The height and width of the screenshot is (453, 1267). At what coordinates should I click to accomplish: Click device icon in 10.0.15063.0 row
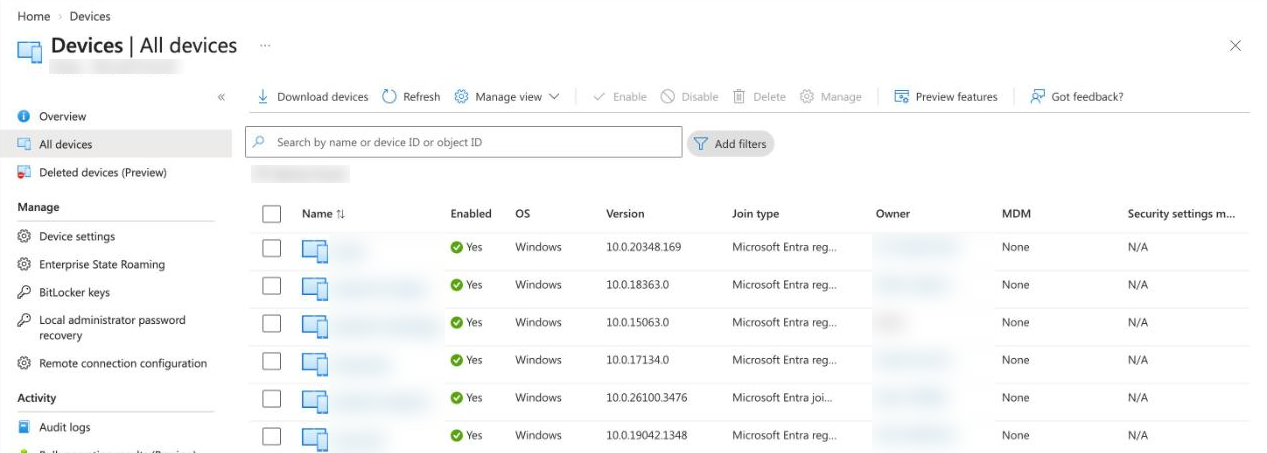315,325
